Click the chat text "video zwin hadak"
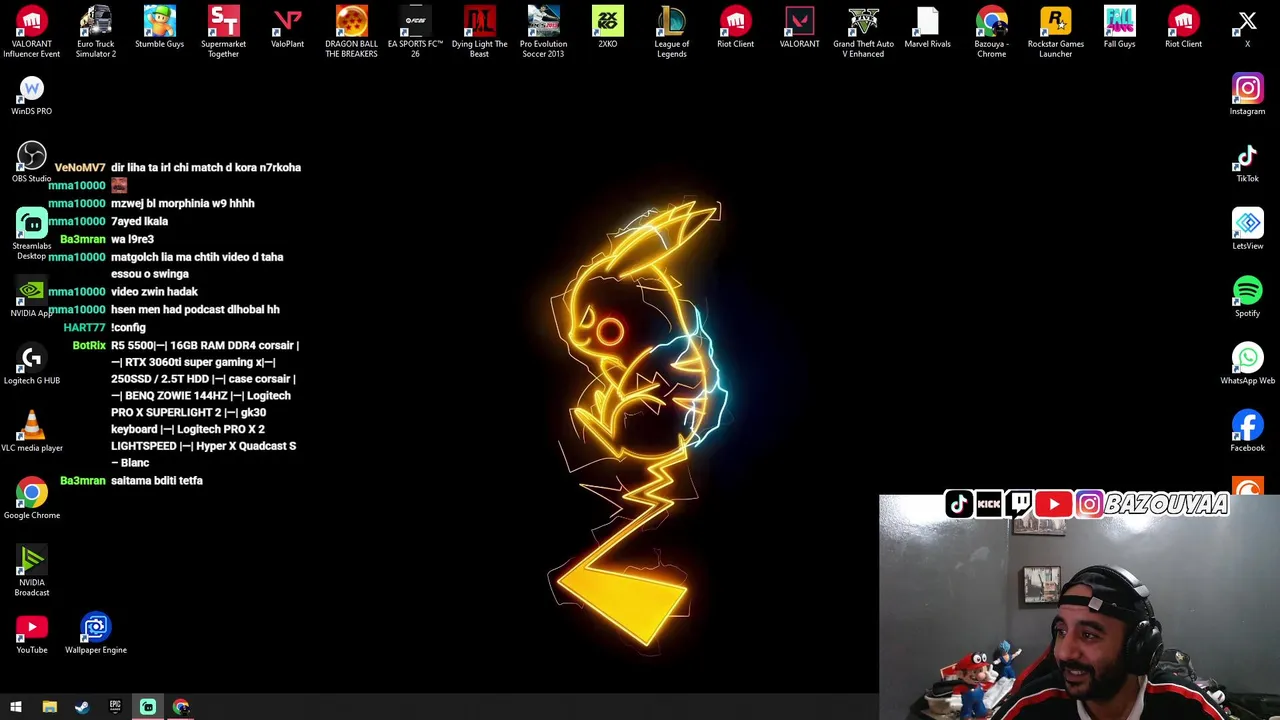This screenshot has height=720, width=1280. tap(154, 291)
